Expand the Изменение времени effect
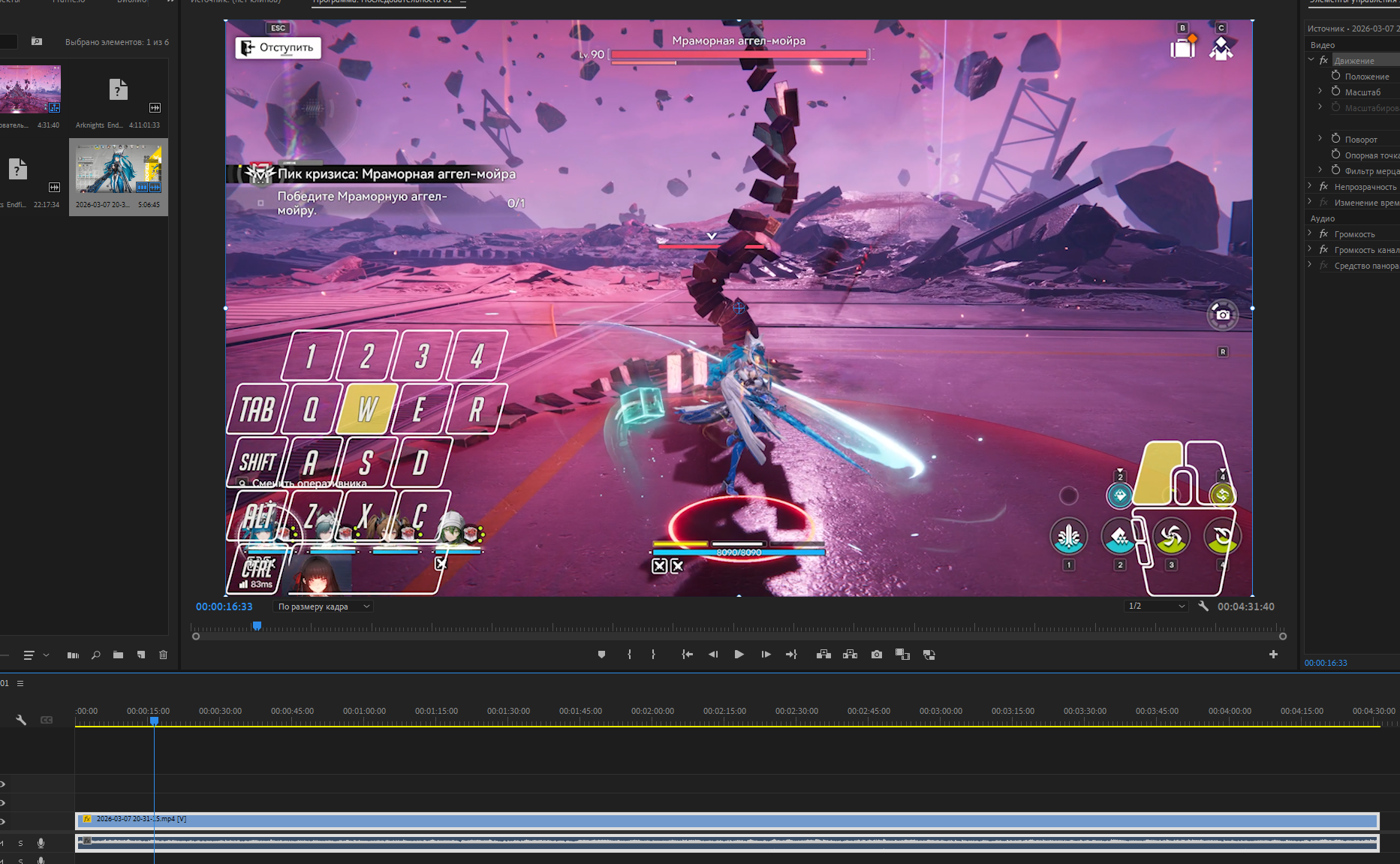 (1311, 202)
